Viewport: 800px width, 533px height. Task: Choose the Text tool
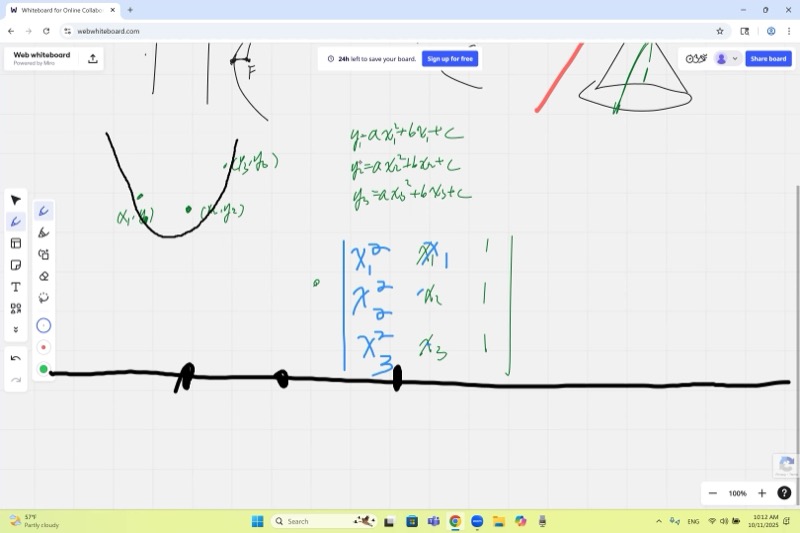coord(16,287)
